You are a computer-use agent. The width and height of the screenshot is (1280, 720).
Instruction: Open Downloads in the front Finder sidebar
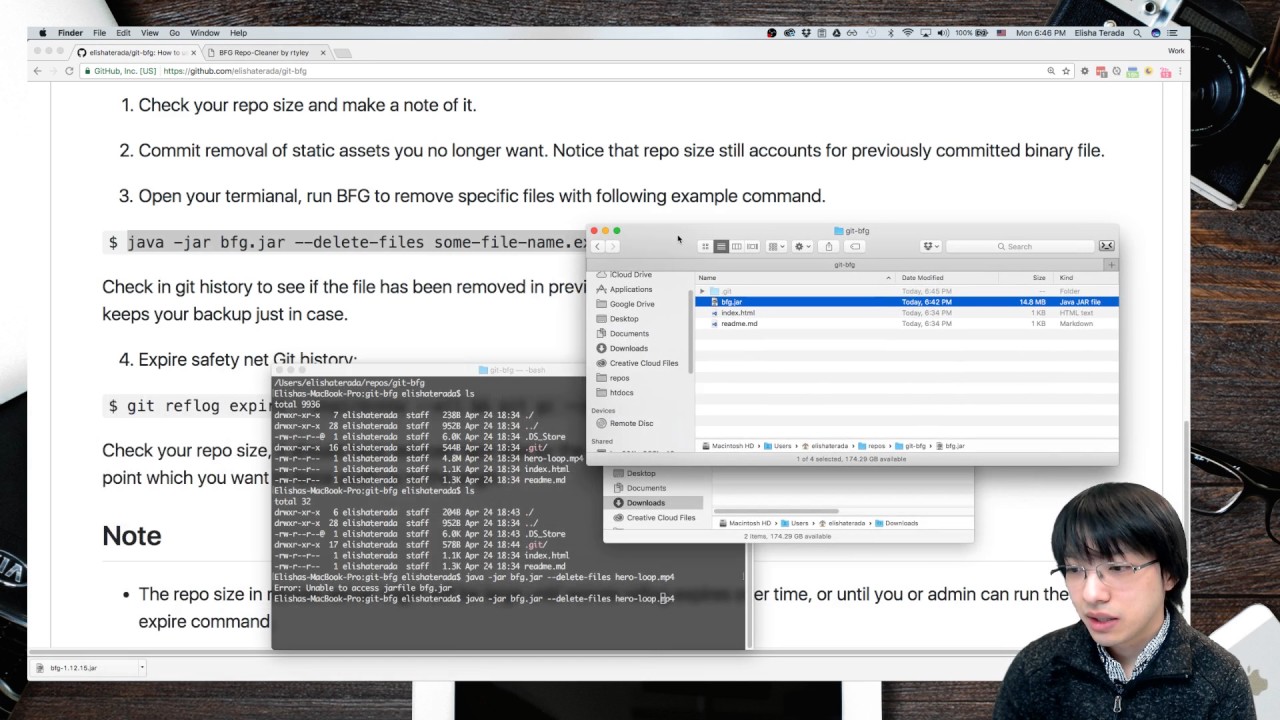(x=628, y=348)
